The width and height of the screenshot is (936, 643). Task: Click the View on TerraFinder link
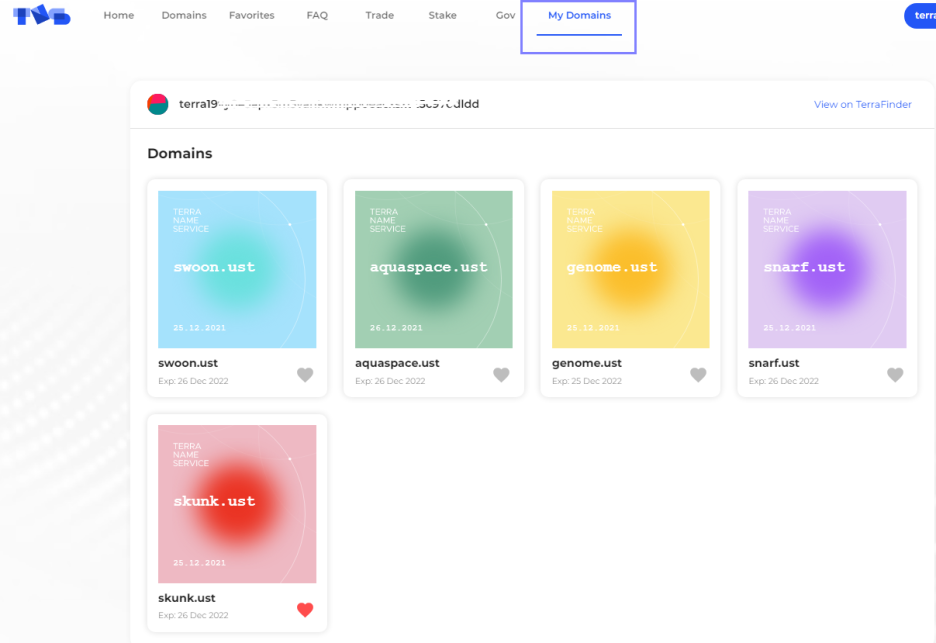pyautogui.click(x=863, y=104)
